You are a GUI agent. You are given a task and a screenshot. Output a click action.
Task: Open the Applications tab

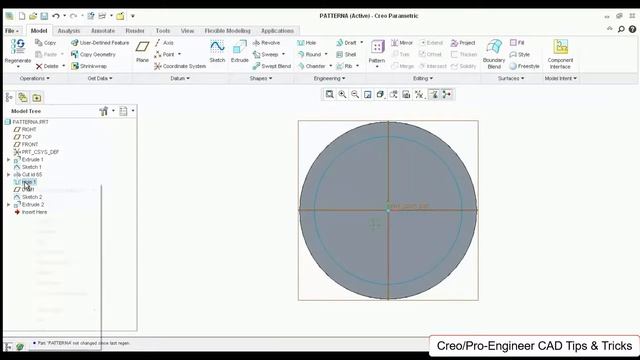click(x=277, y=31)
